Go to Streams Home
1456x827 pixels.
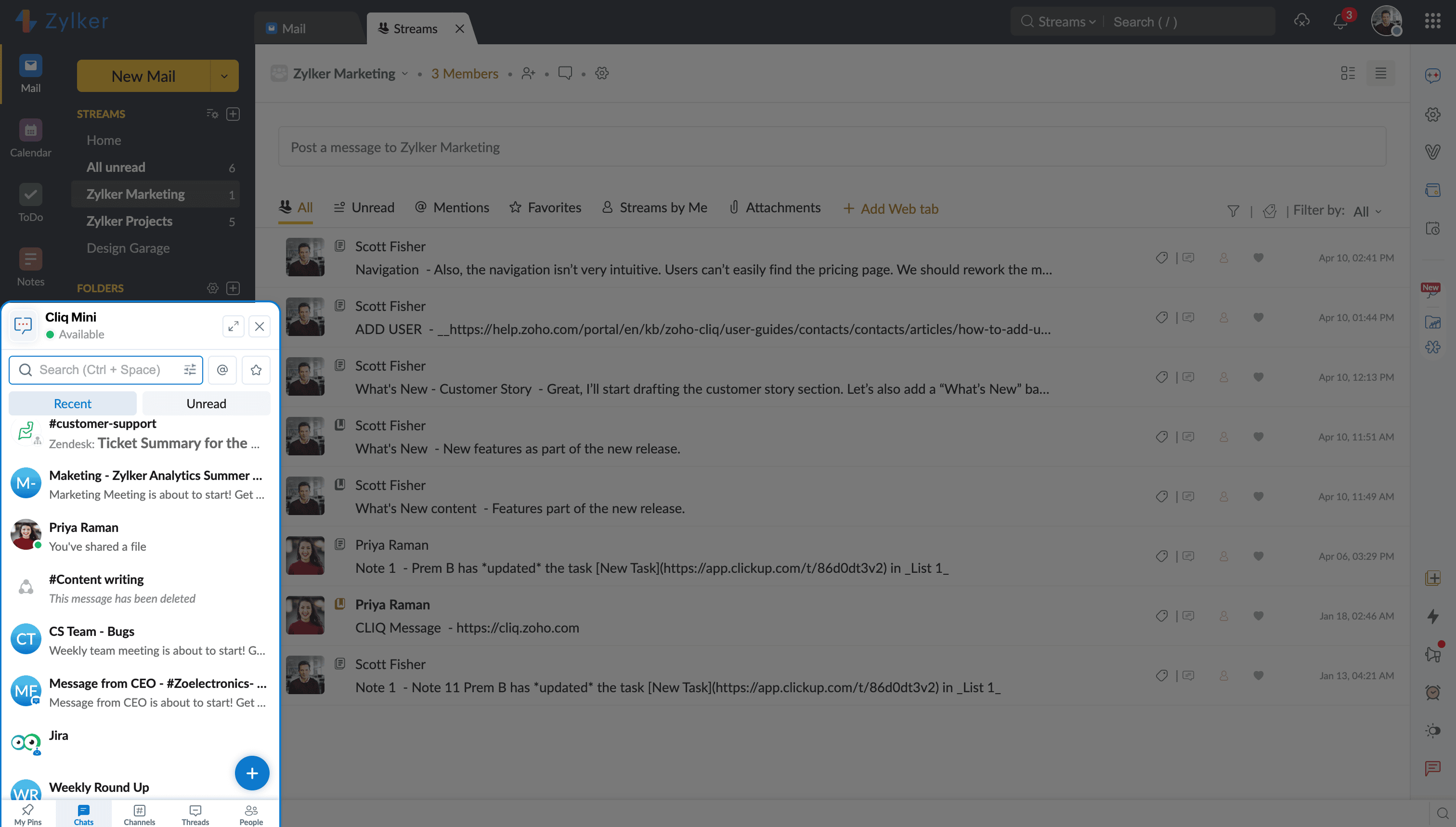(156, 140)
